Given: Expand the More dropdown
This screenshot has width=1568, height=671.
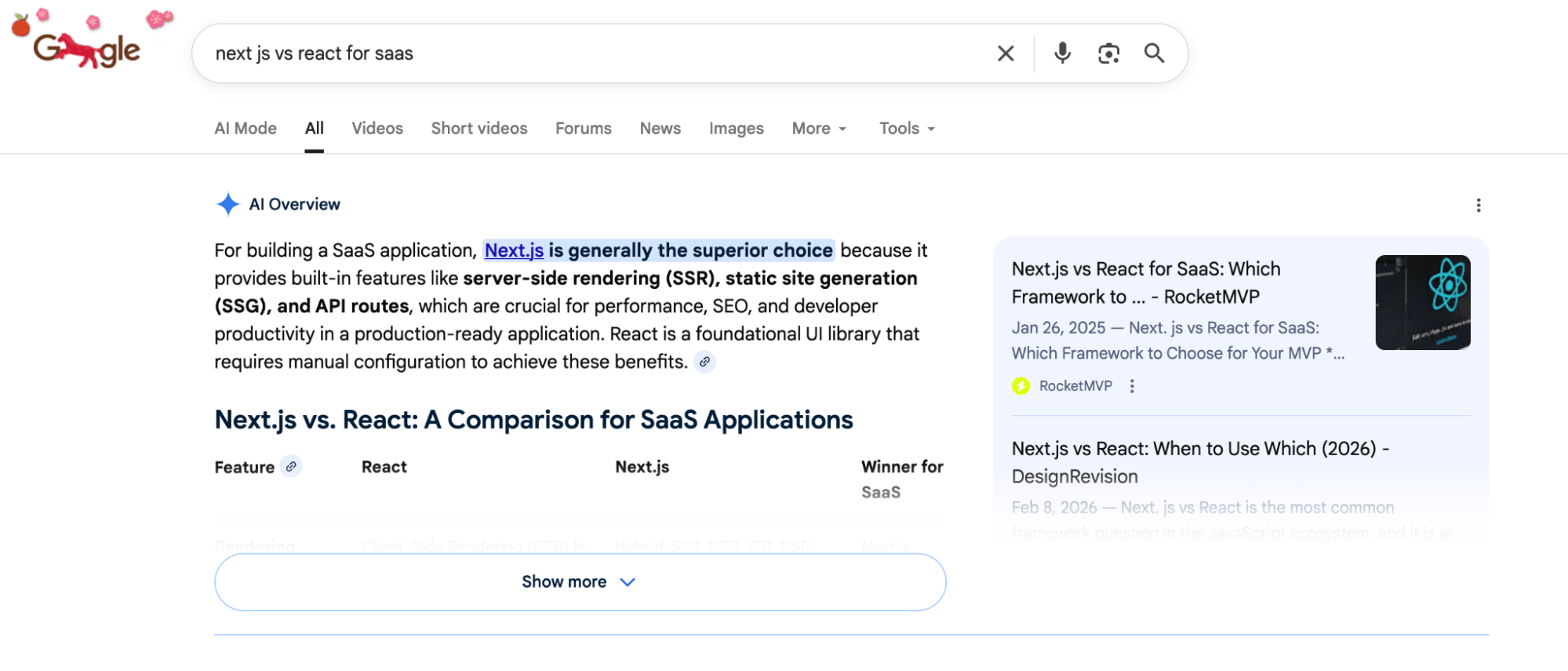Looking at the screenshot, I should (x=820, y=128).
